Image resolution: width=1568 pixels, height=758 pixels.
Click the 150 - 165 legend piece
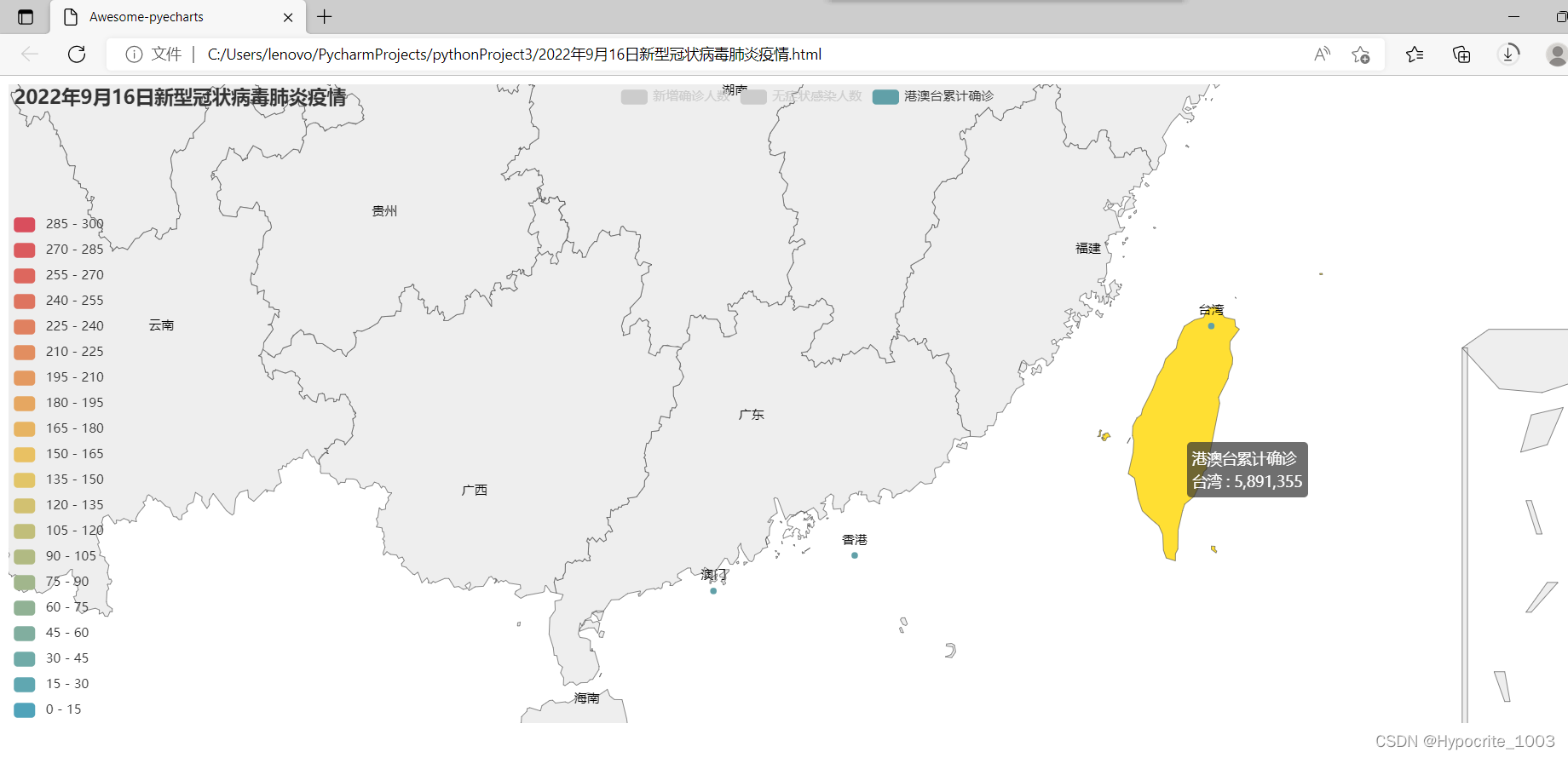(59, 454)
